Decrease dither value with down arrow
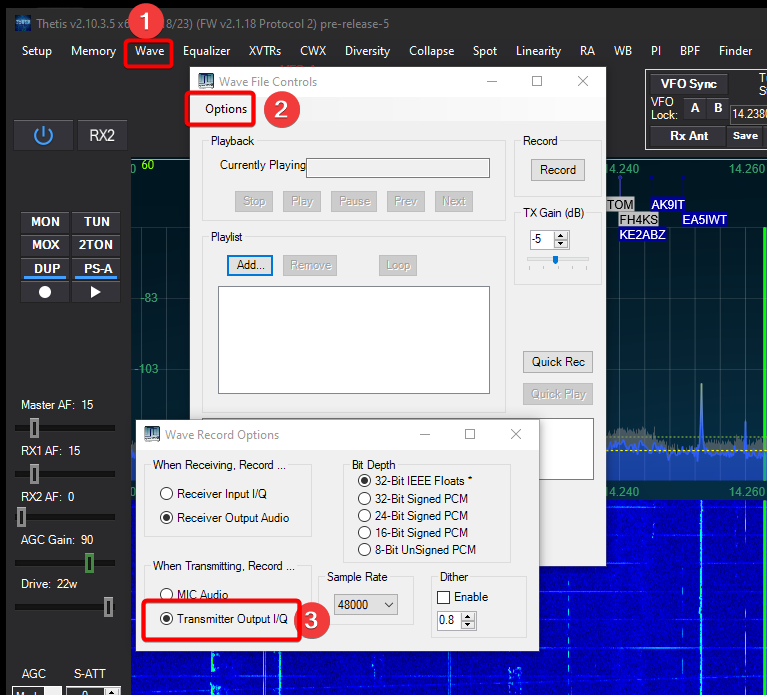767x695 pixels. (469, 626)
